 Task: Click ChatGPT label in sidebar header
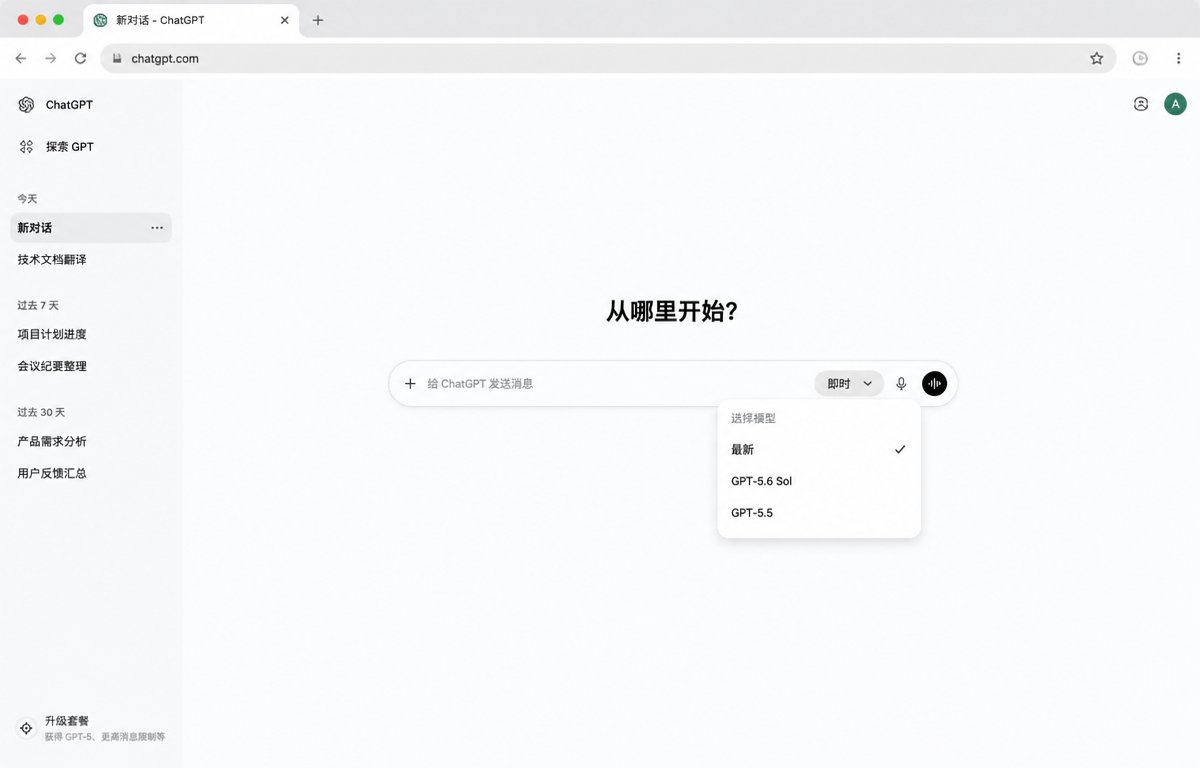pos(69,105)
